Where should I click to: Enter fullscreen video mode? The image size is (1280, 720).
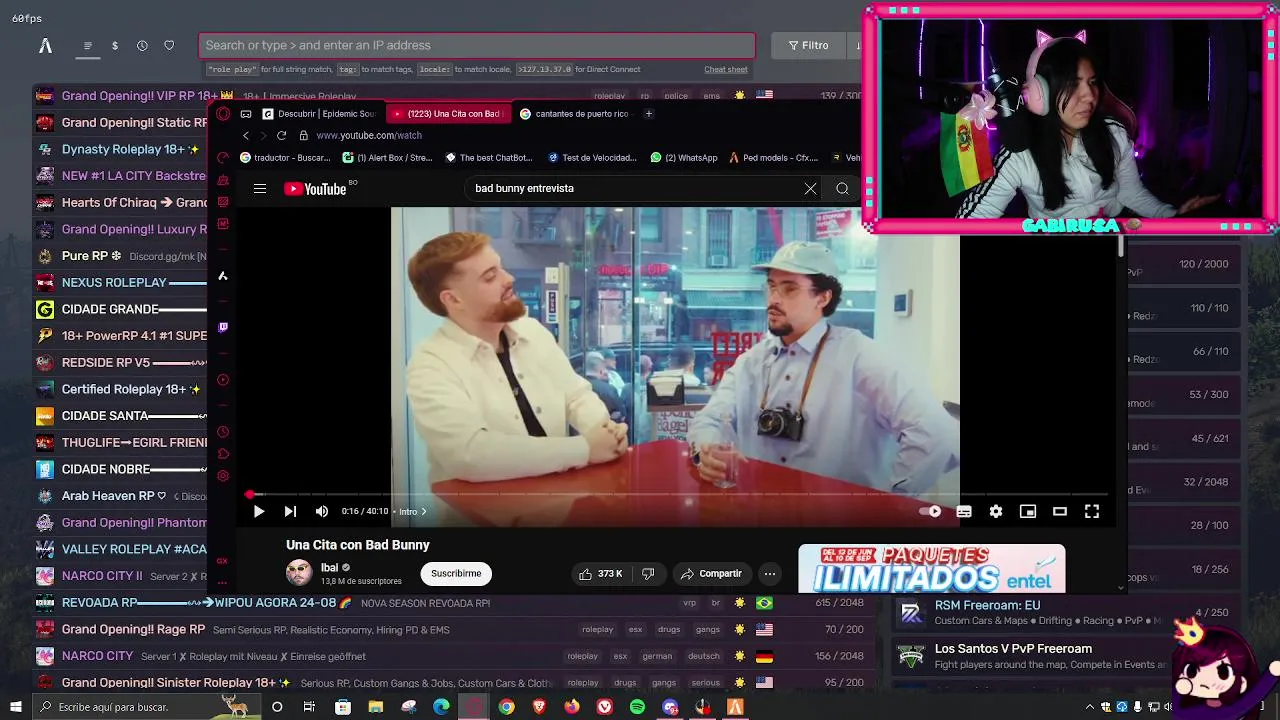coord(1092,511)
